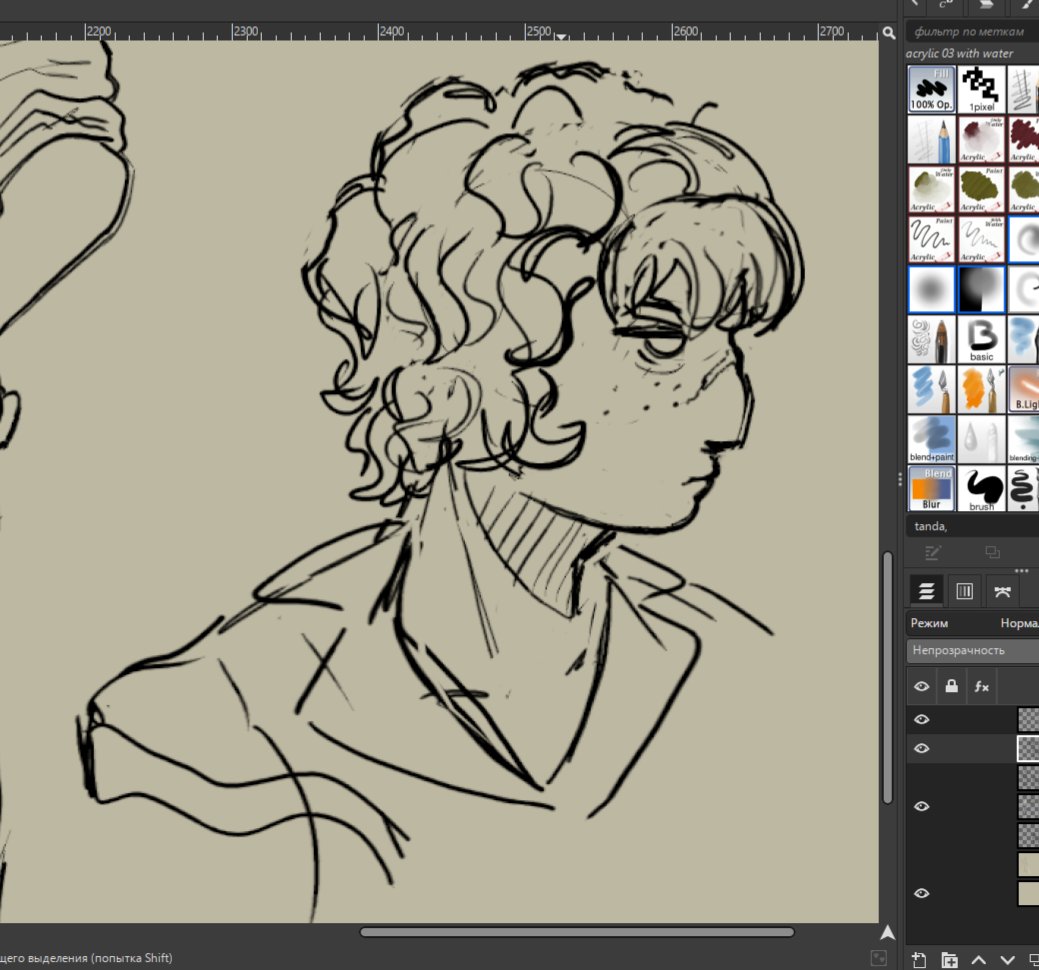The height and width of the screenshot is (970, 1039).
Task: Click the docker splitter handle dots
Action: tap(900, 478)
